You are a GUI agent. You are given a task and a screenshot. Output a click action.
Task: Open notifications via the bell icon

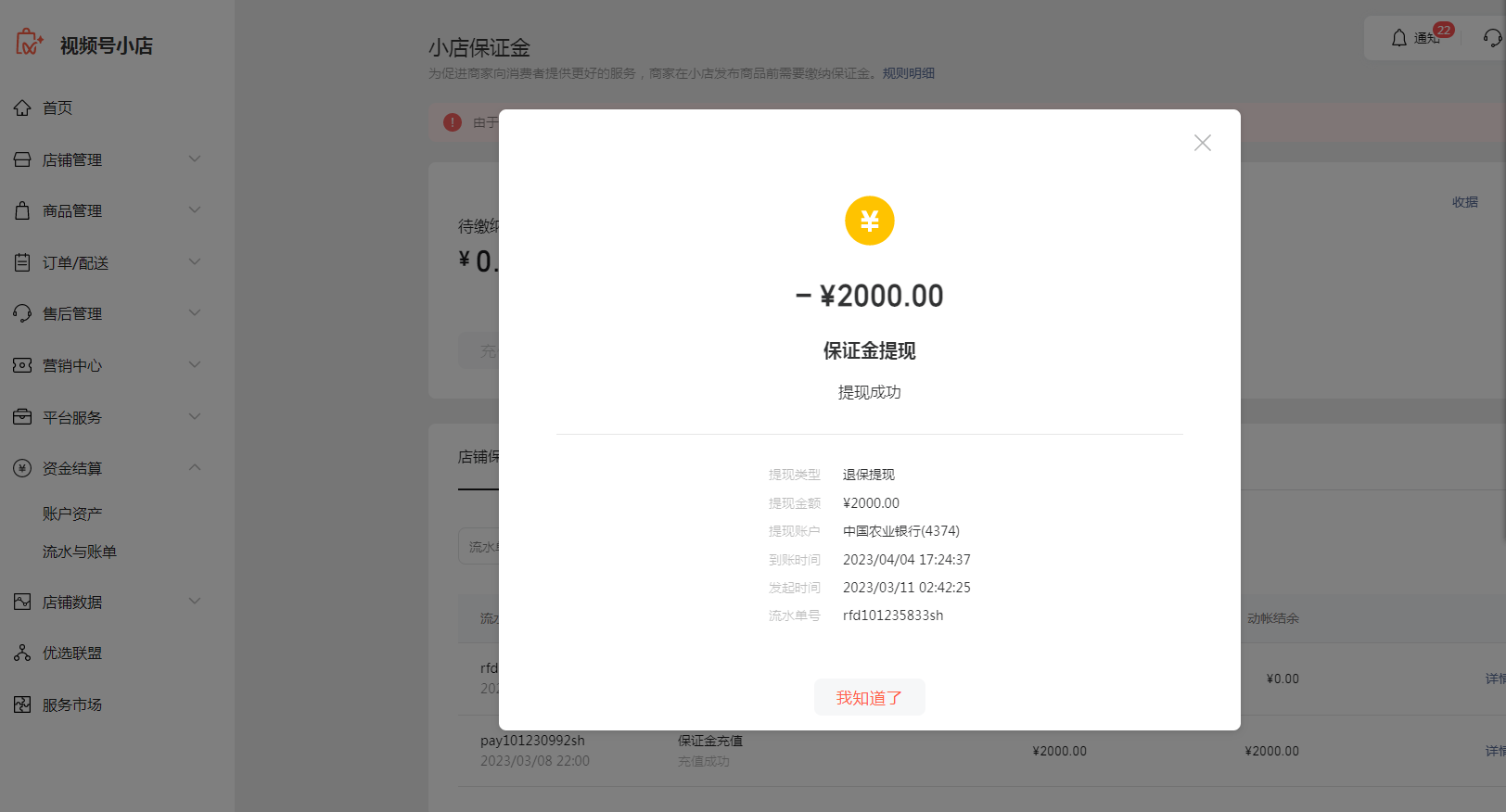tap(1399, 38)
